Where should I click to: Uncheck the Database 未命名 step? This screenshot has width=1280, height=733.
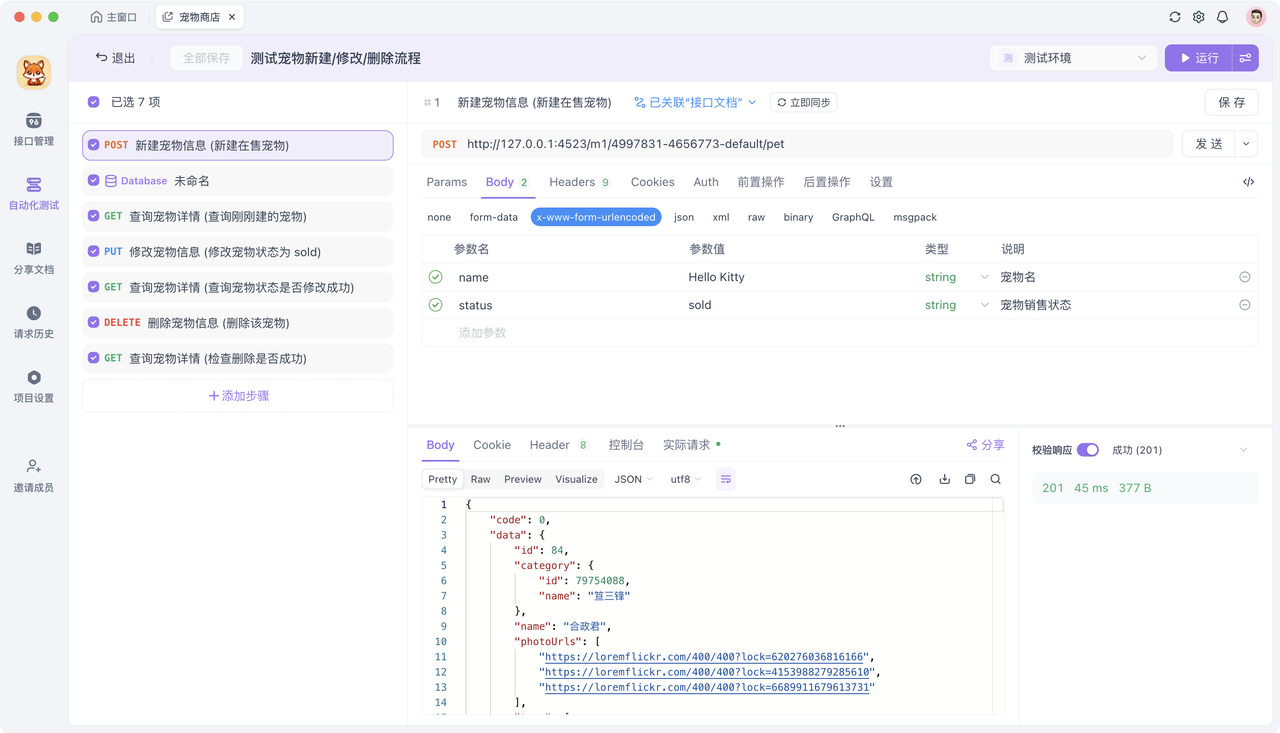tap(94, 181)
